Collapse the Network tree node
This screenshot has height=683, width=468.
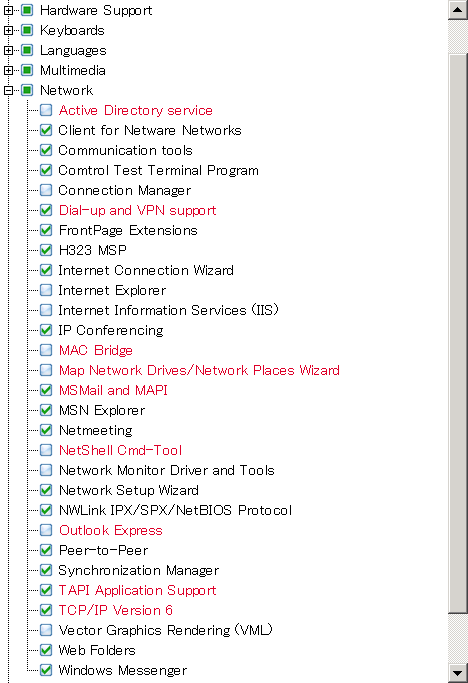(8, 90)
